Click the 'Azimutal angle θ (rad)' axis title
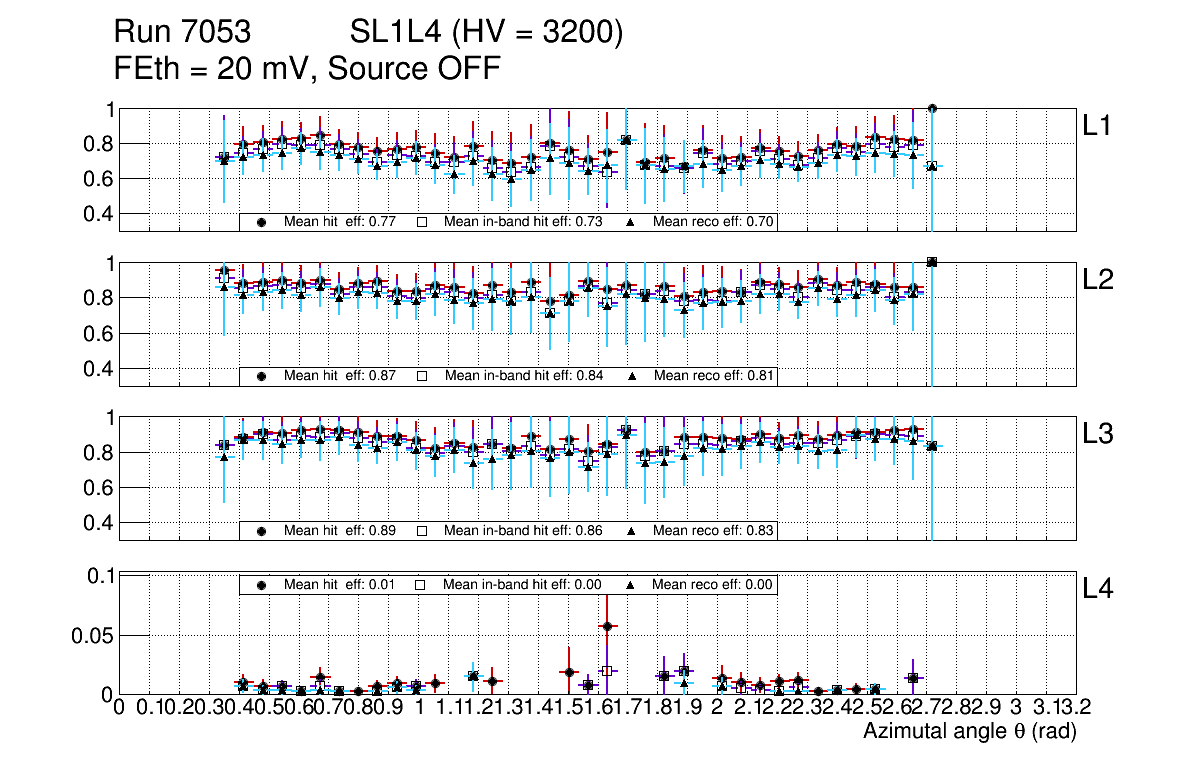This screenshot has height=772, width=1196. click(969, 733)
